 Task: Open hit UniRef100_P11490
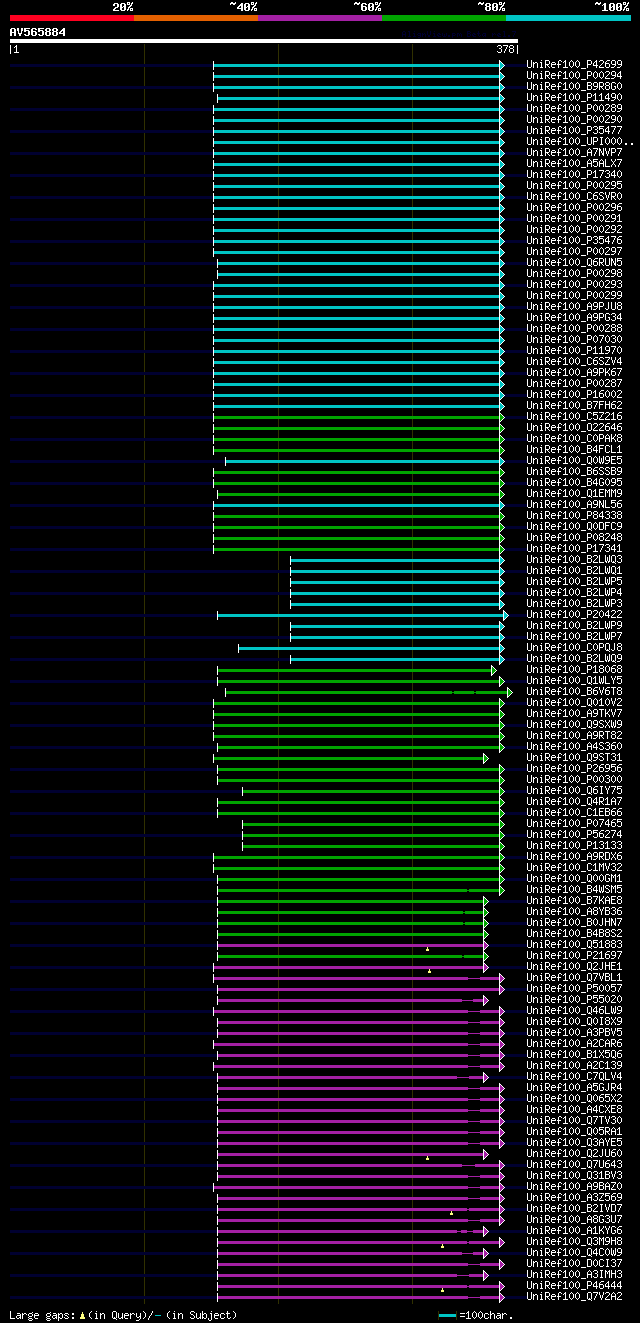pyautogui.click(x=574, y=97)
